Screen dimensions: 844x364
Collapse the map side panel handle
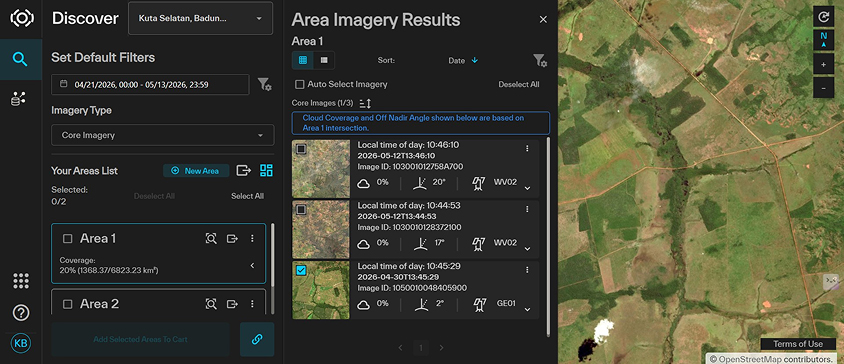[x=831, y=282]
